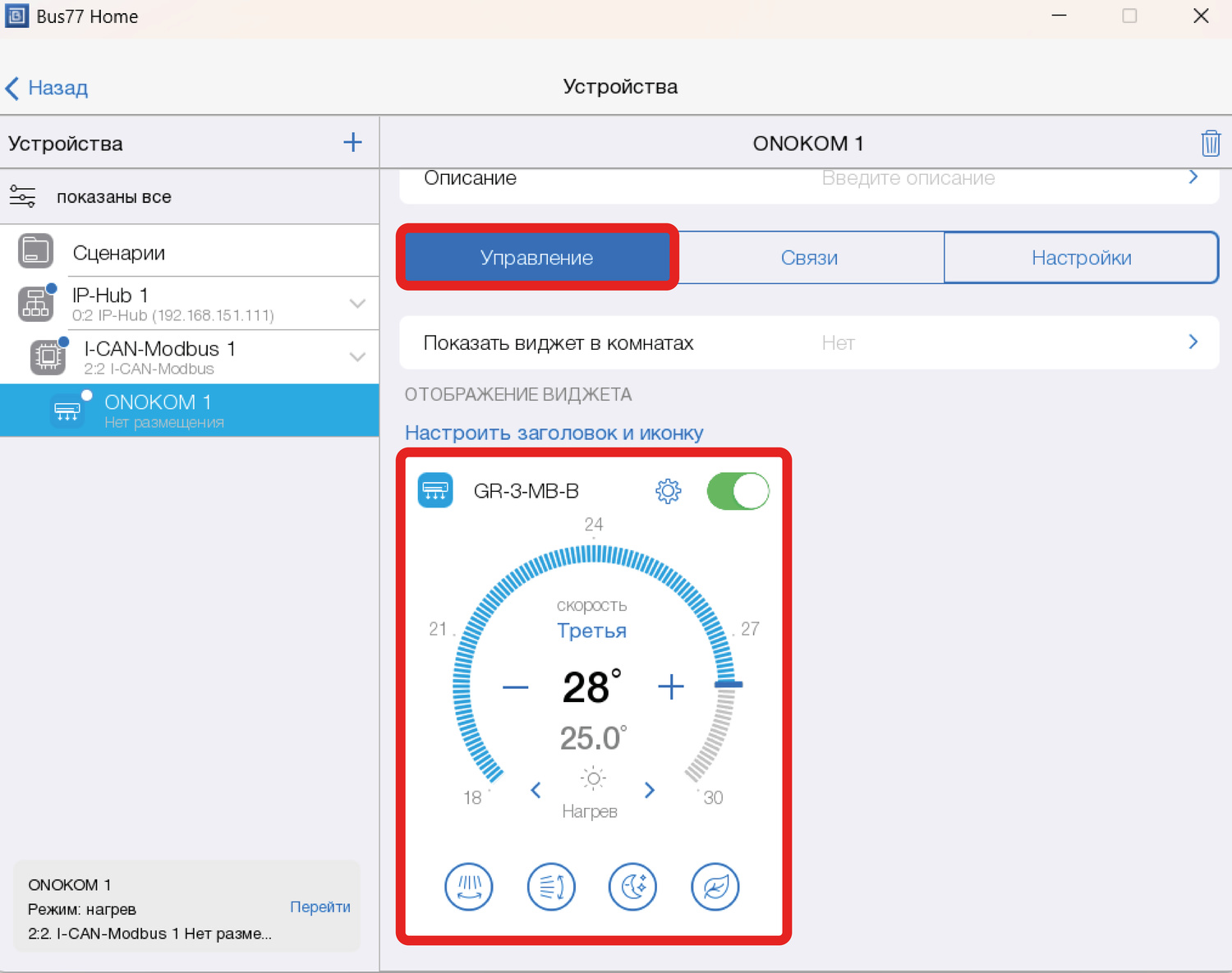Screen dimensions: 1232x973
Task: Click "Настроить заголовок и иконку" link
Action: pos(554,433)
